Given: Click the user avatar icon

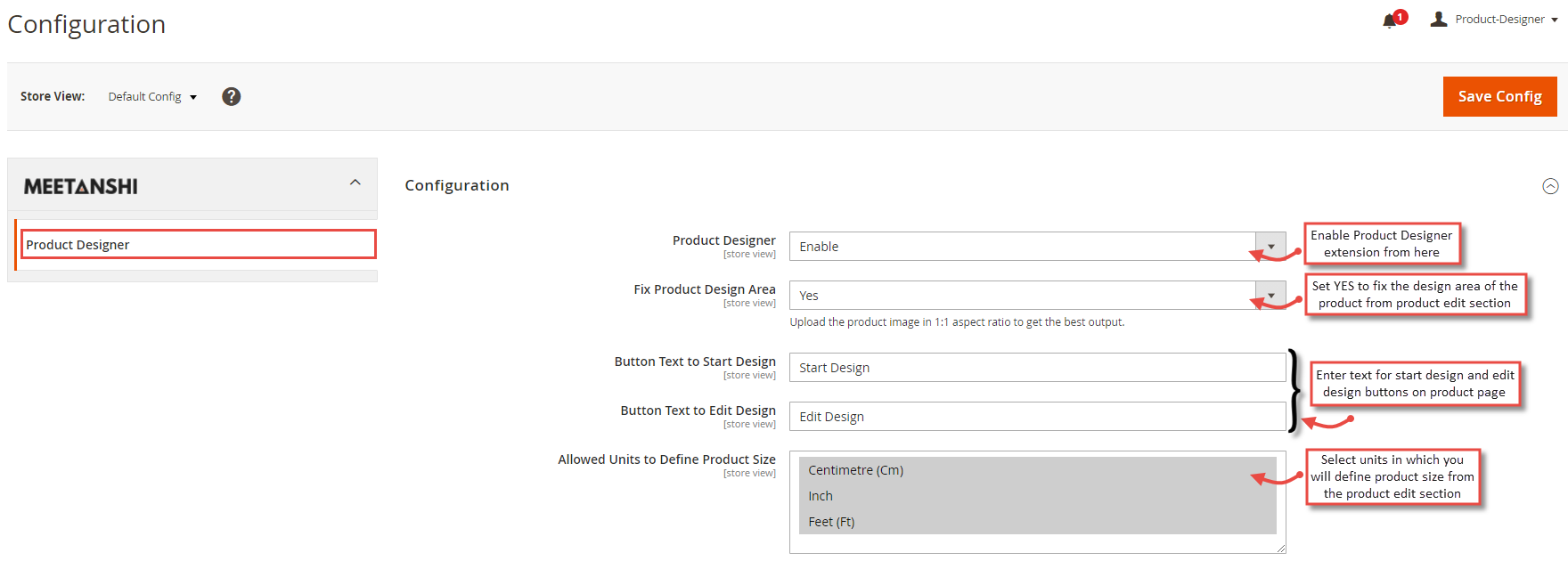Looking at the screenshot, I should [1439, 19].
